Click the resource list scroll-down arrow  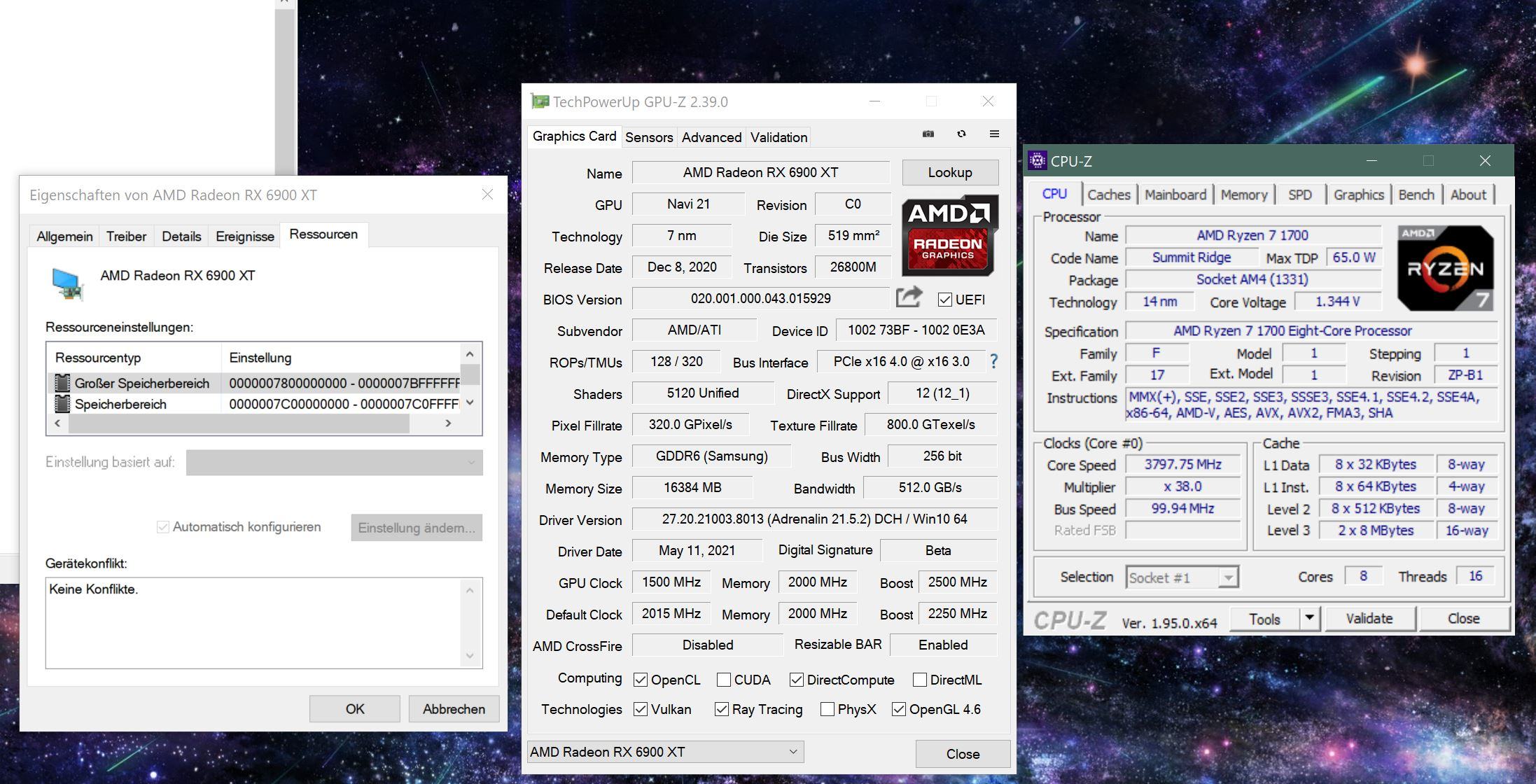coord(470,402)
